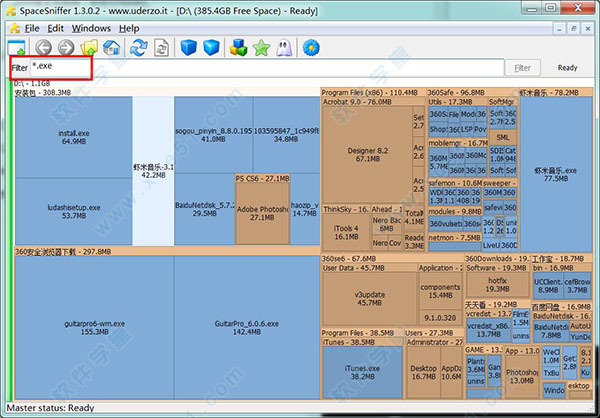600x418 pixels.
Task: Select the BaiduNetdisk_5.7.2 29.5MB block
Action: (204, 209)
